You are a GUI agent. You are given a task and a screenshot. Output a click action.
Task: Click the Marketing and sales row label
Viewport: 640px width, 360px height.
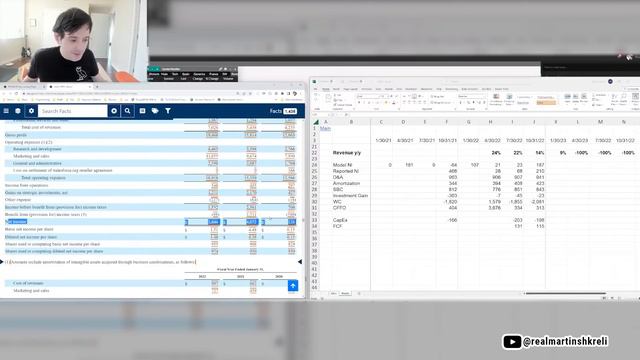tap(31, 156)
